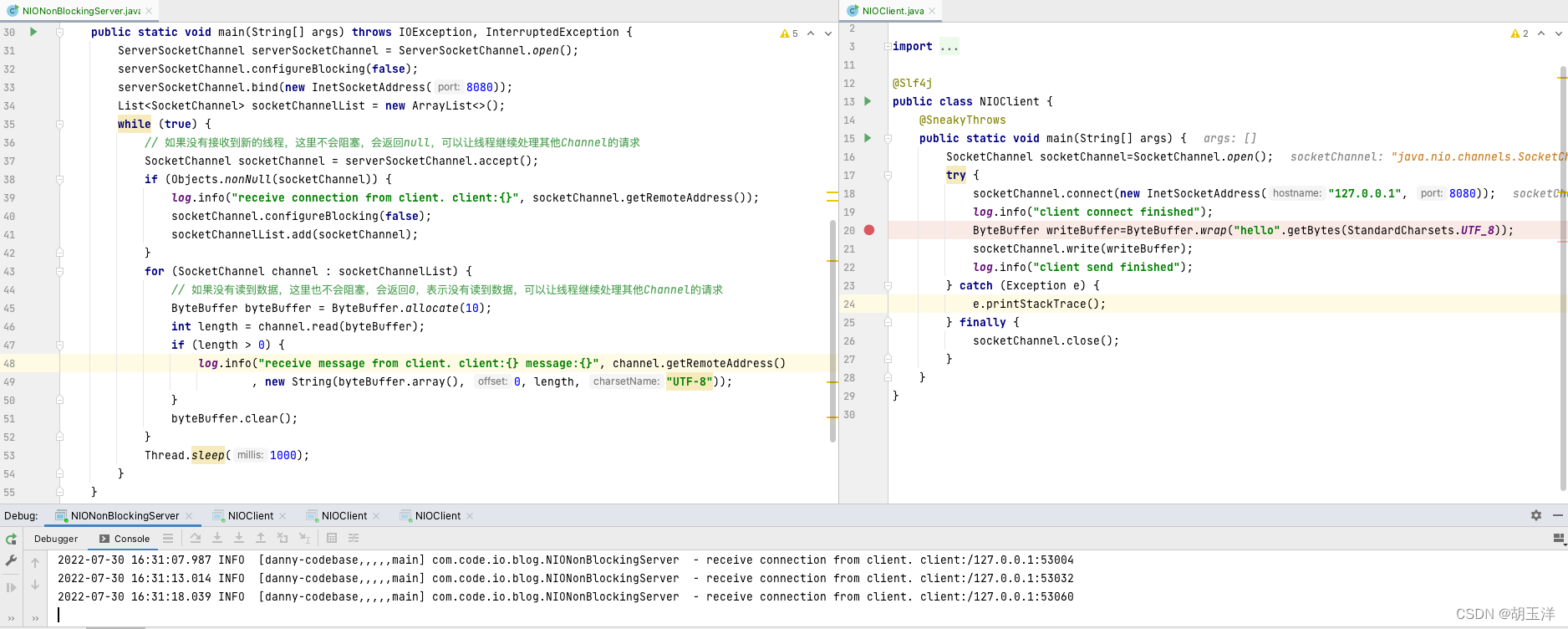Expand more console toolbar actions chevron
1568x629 pixels.
point(35,619)
